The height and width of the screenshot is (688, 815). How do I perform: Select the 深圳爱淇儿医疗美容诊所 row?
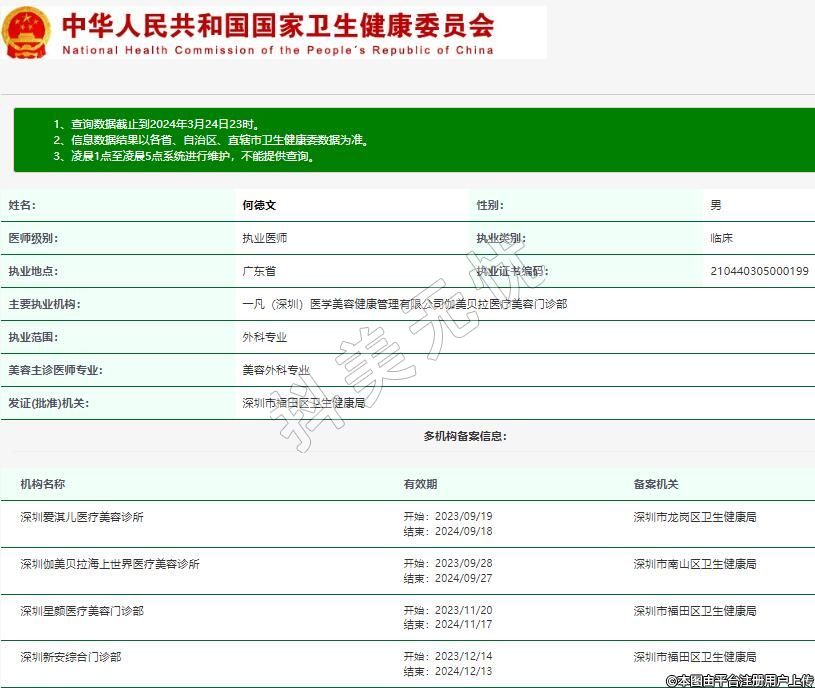point(82,517)
